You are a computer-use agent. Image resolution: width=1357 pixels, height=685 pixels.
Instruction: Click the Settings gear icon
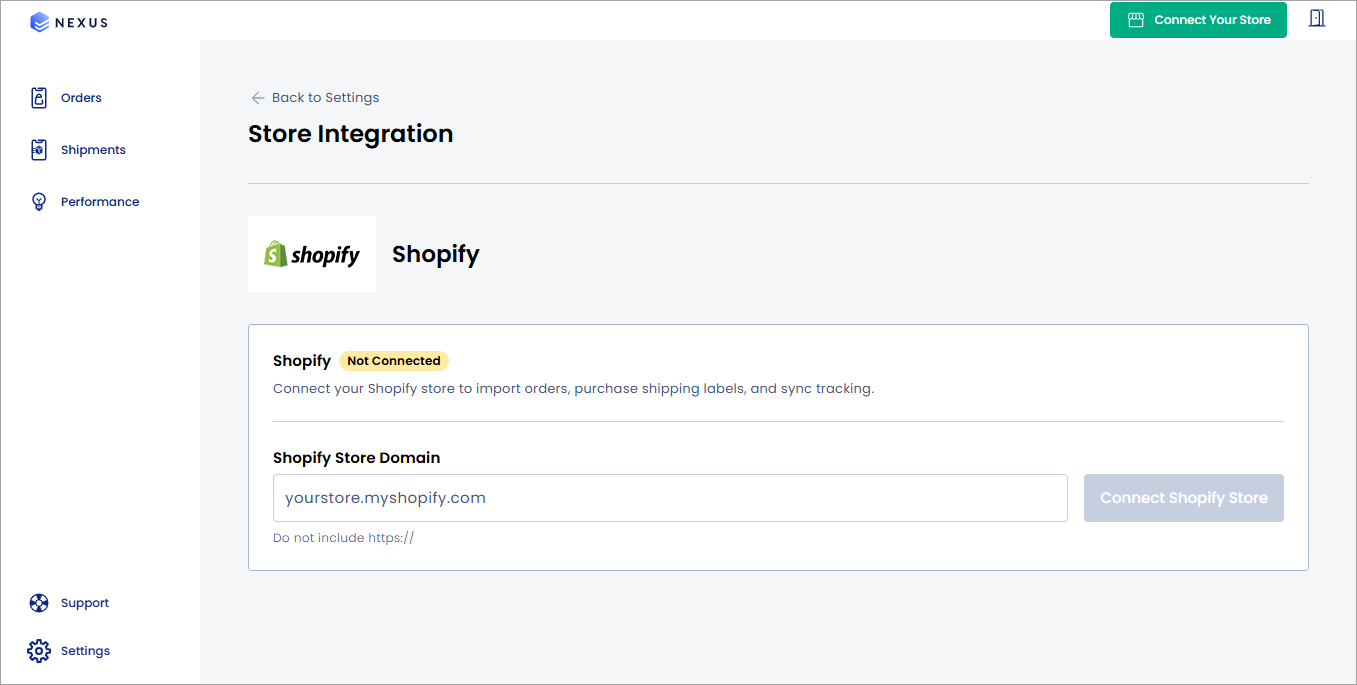[39, 651]
